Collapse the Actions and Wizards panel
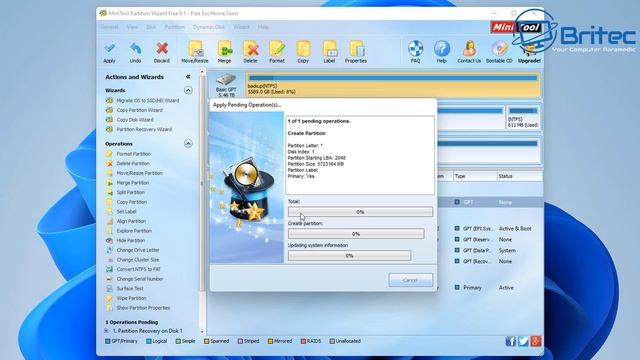 pos(188,77)
